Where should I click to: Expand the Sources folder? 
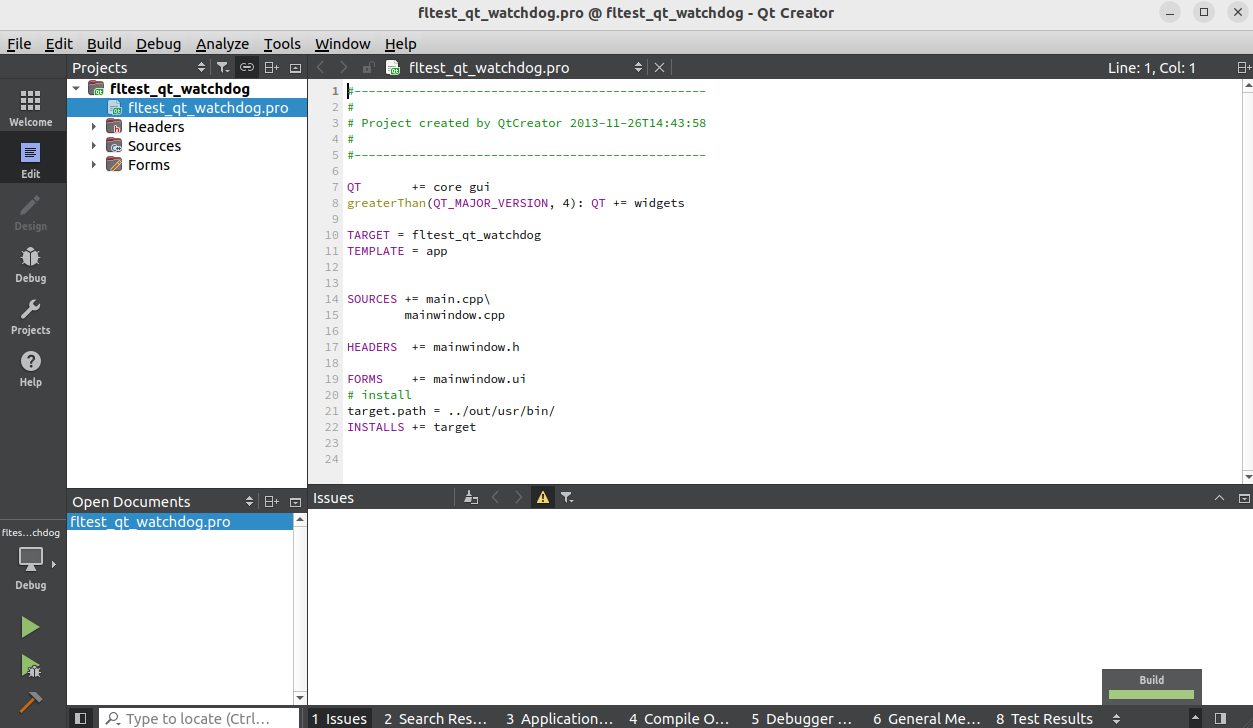pyautogui.click(x=94, y=145)
